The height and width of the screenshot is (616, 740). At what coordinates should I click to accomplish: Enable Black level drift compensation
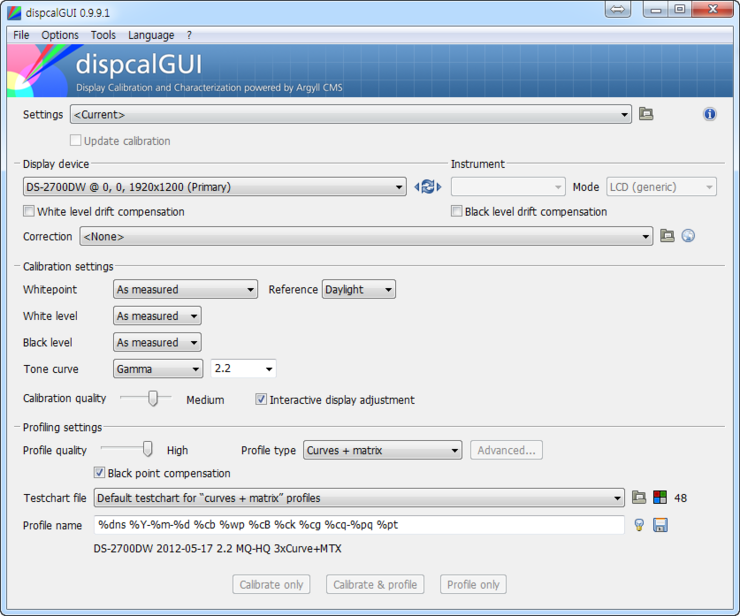(x=456, y=211)
